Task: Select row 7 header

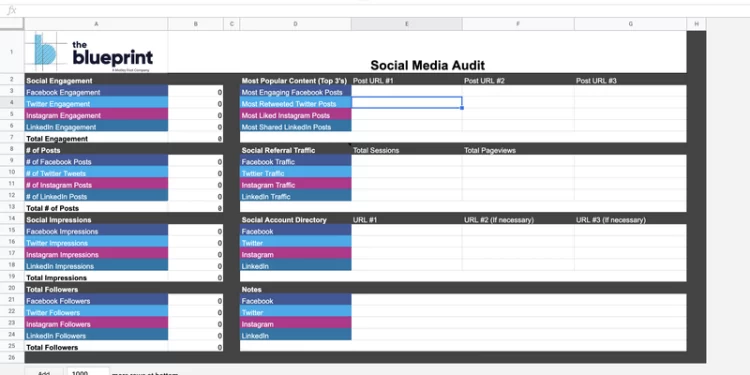Action: tap(12, 138)
